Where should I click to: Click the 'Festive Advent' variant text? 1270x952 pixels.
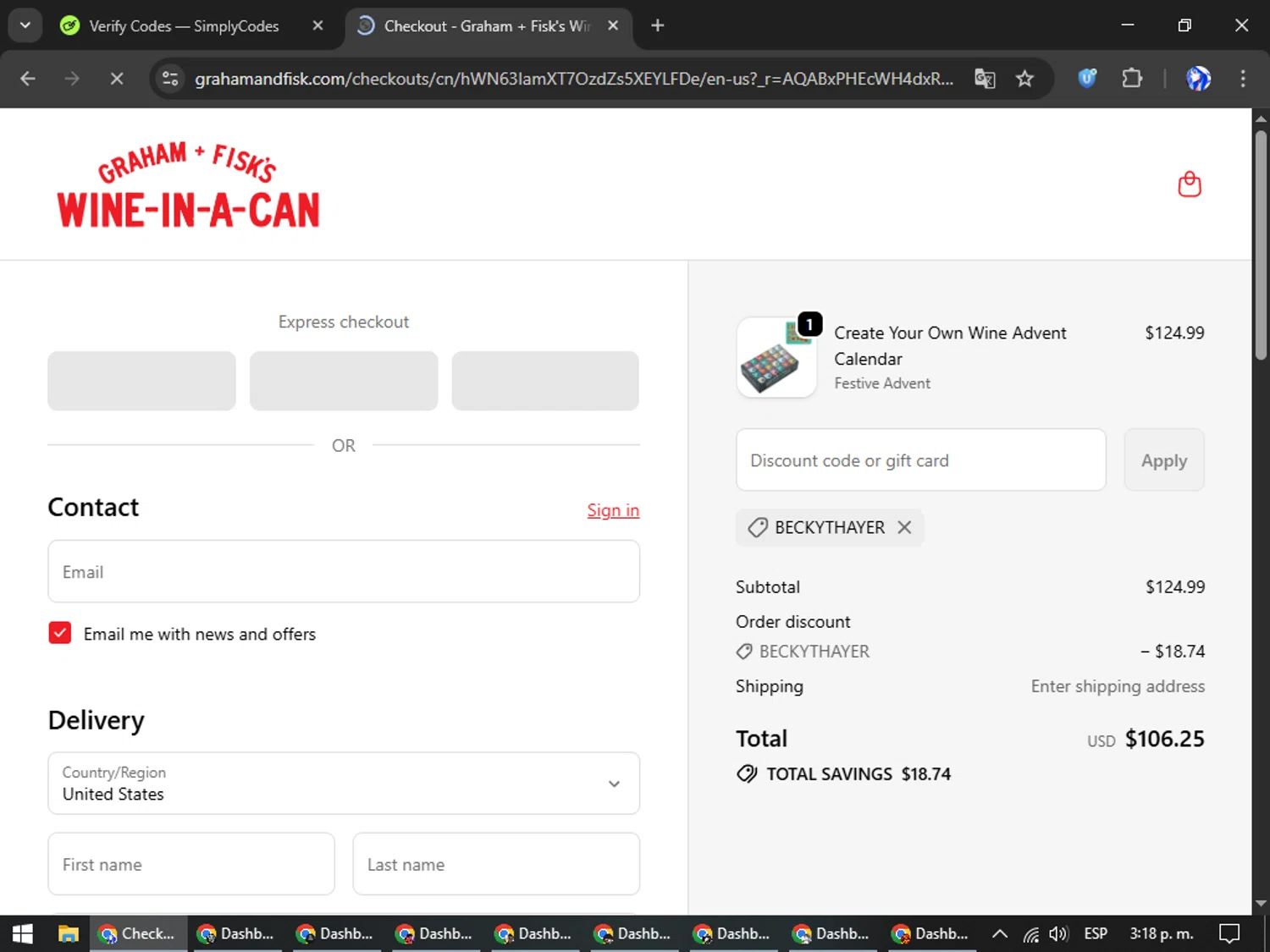tap(882, 383)
